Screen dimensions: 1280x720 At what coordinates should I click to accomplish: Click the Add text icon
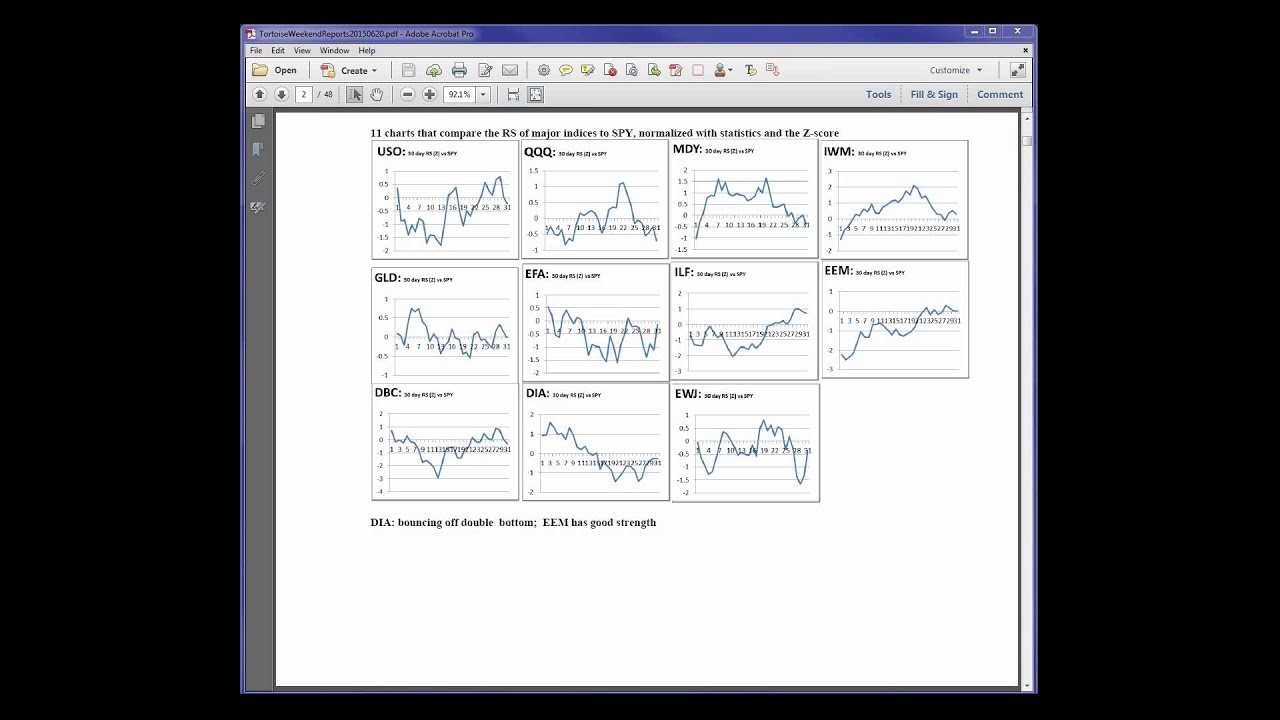(x=751, y=70)
